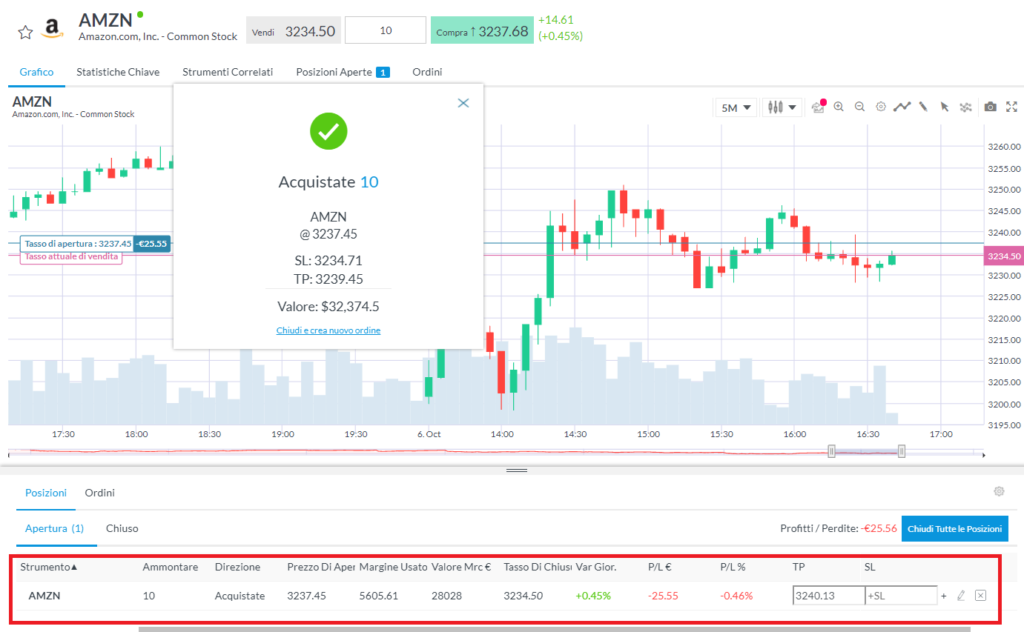This screenshot has width=1024, height=632.
Task: Click the Vendi 3234.50 sell button
Action: 293,31
